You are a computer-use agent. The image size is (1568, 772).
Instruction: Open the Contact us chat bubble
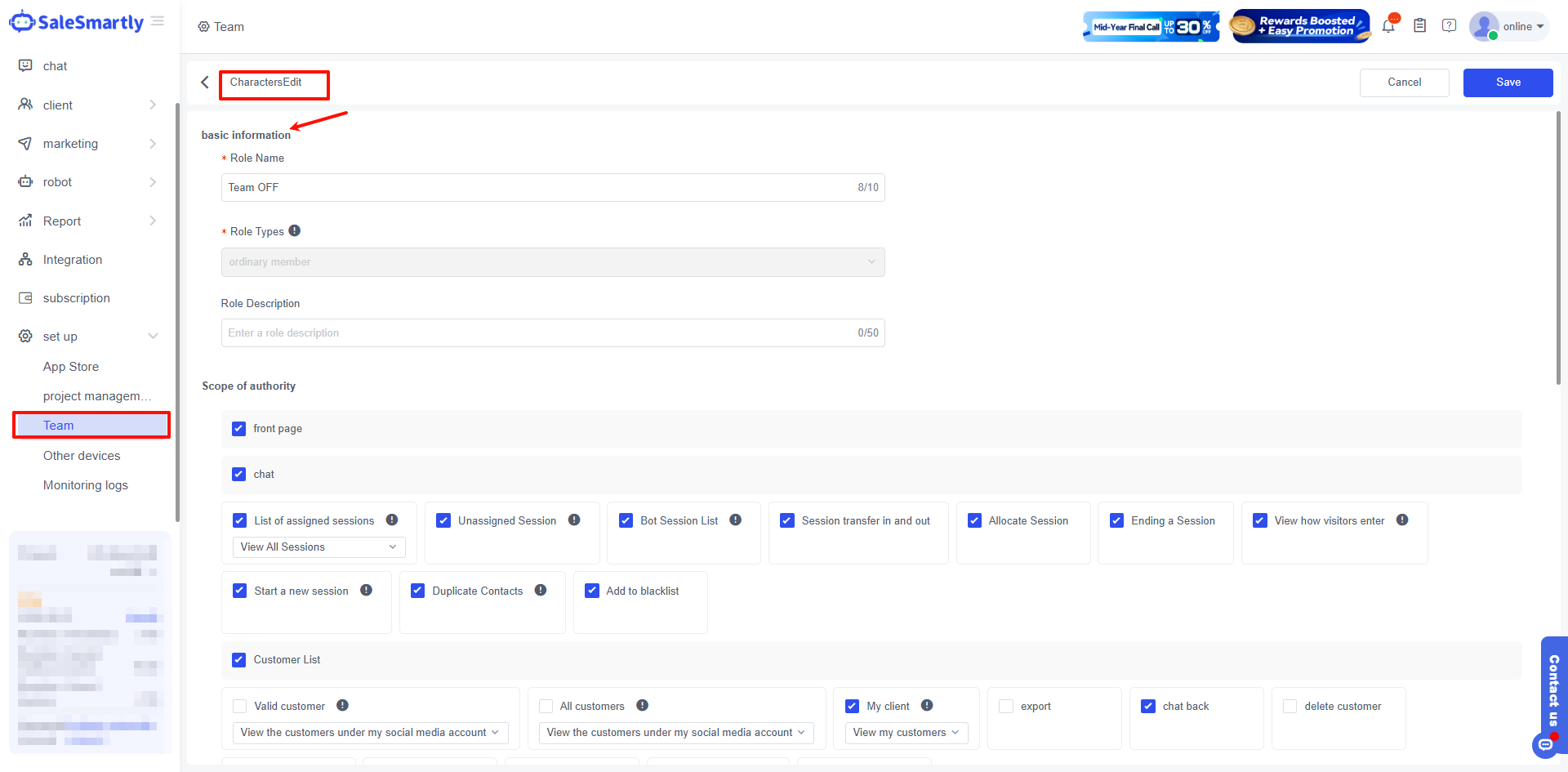[x=1545, y=744]
